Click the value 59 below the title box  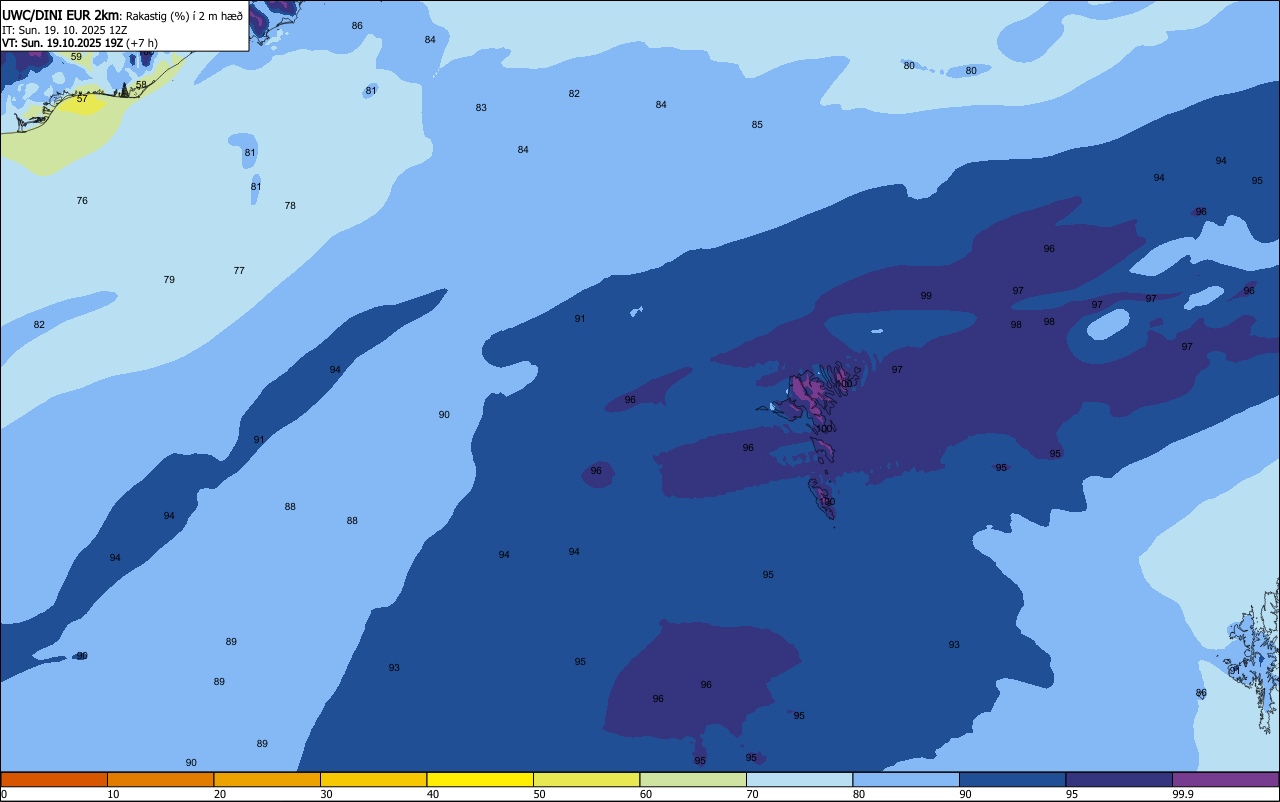pyautogui.click(x=76, y=57)
